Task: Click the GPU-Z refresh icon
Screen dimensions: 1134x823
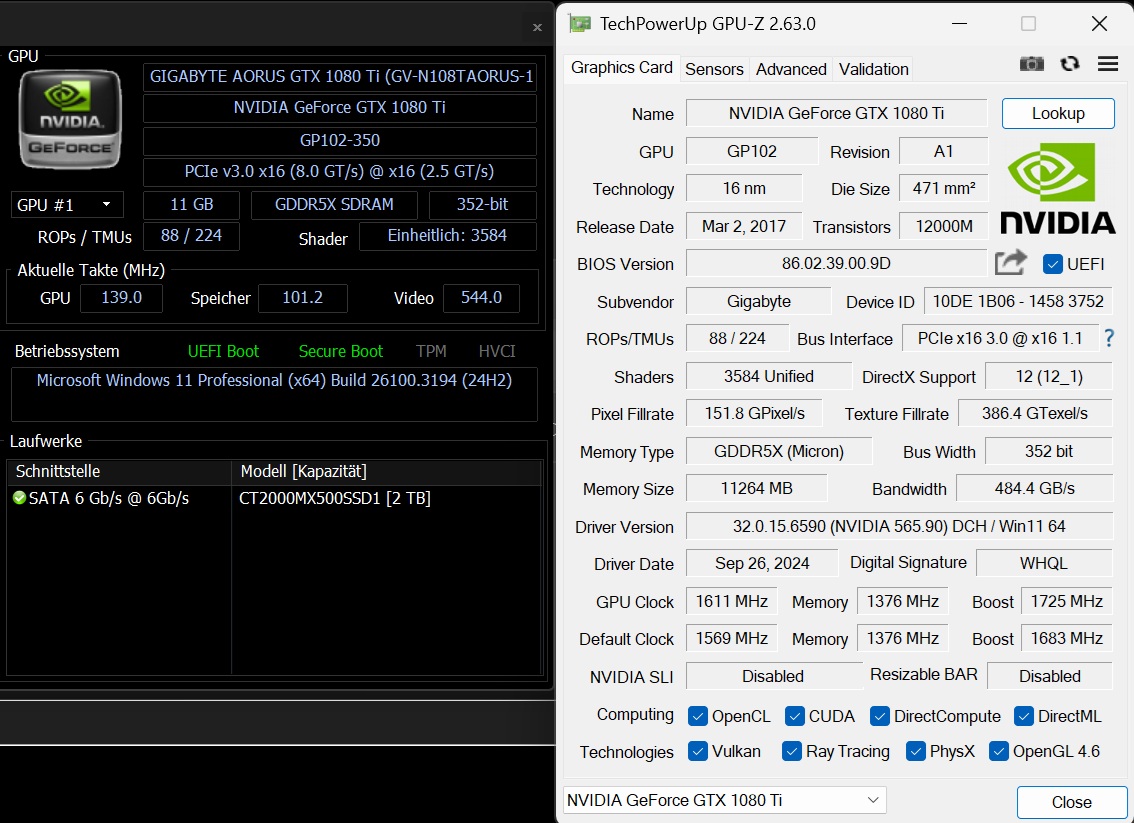Action: point(1070,64)
